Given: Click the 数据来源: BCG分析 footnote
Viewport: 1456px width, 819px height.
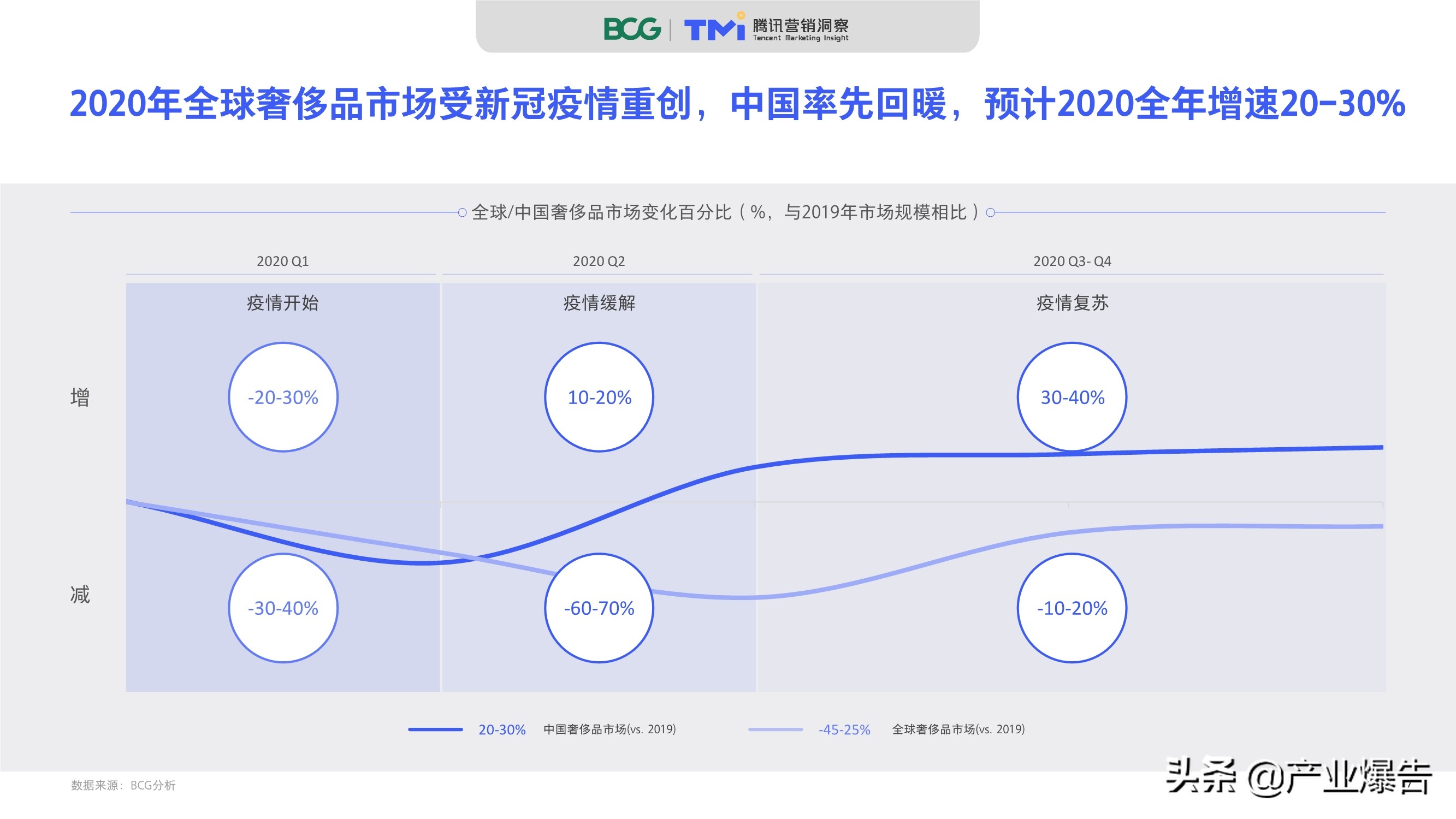Looking at the screenshot, I should (123, 785).
